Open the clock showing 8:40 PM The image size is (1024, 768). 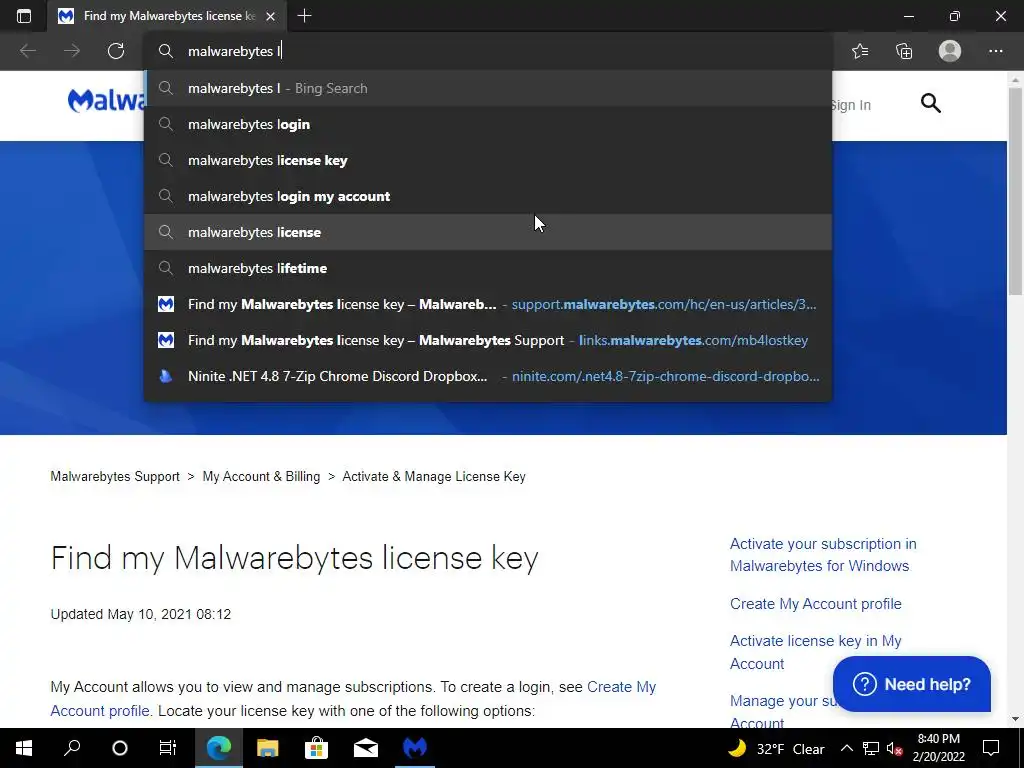pos(938,748)
